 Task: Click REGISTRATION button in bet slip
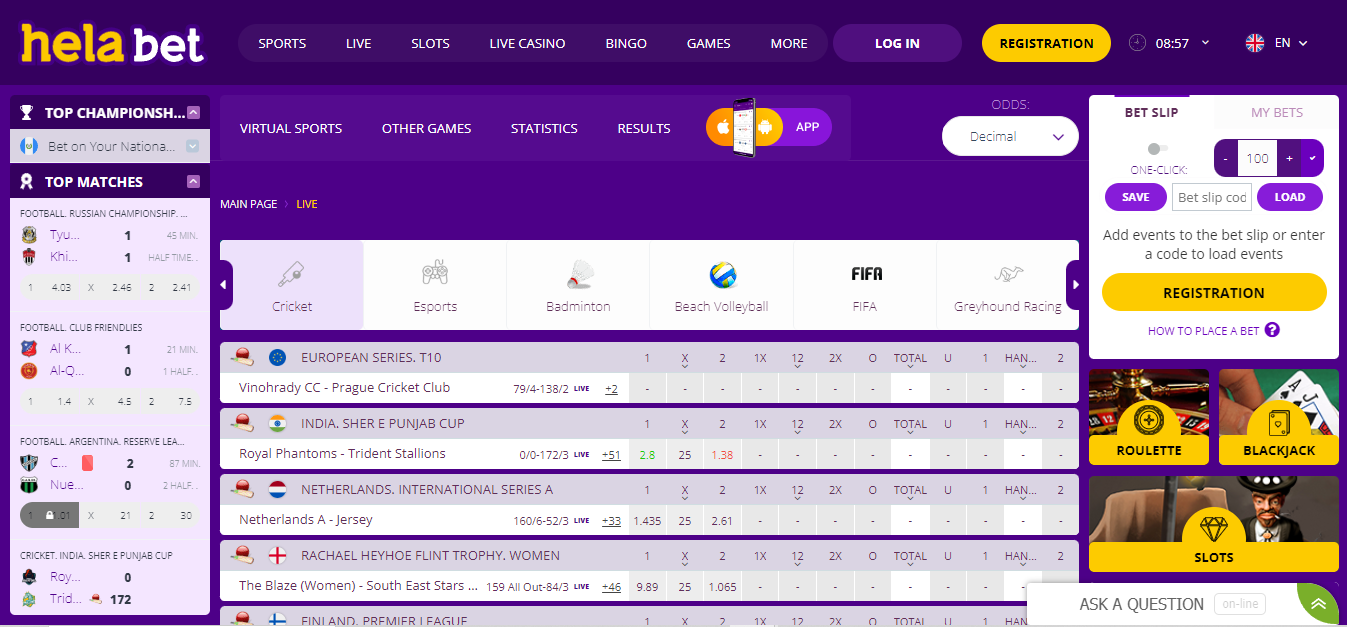pyautogui.click(x=1214, y=292)
